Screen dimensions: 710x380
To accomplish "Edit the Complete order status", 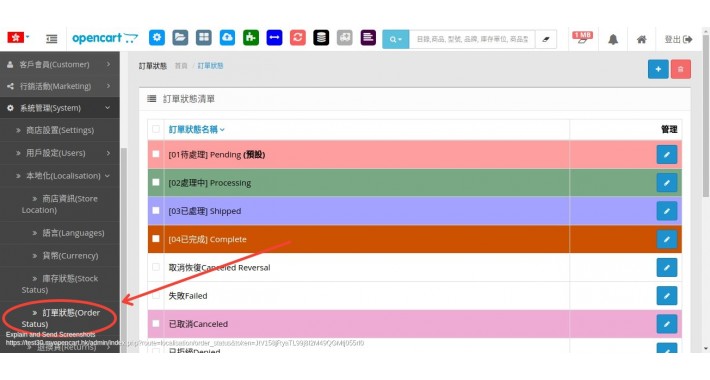I will (667, 239).
